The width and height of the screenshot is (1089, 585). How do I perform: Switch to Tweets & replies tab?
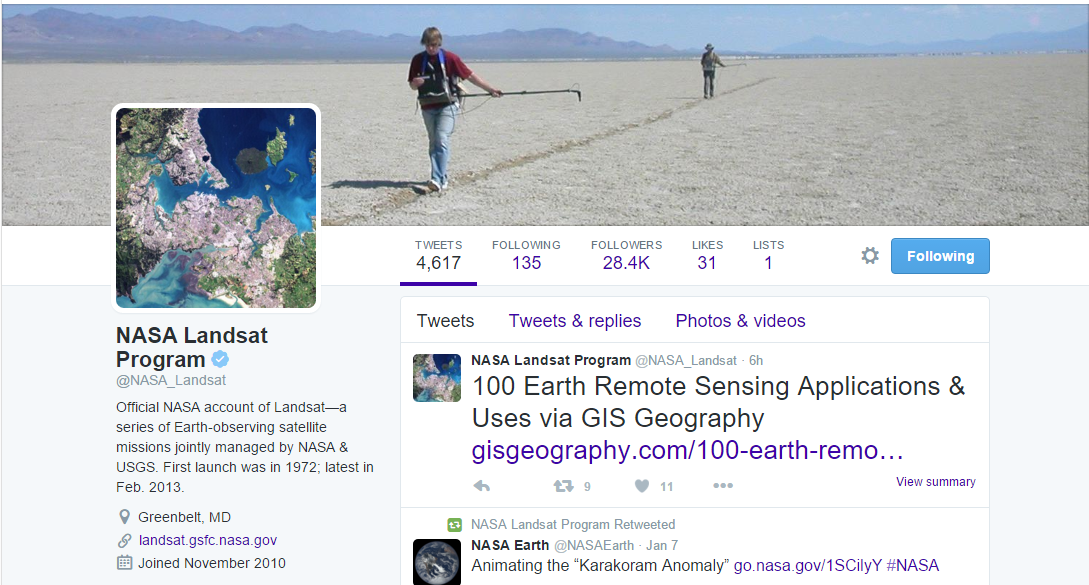click(x=575, y=321)
